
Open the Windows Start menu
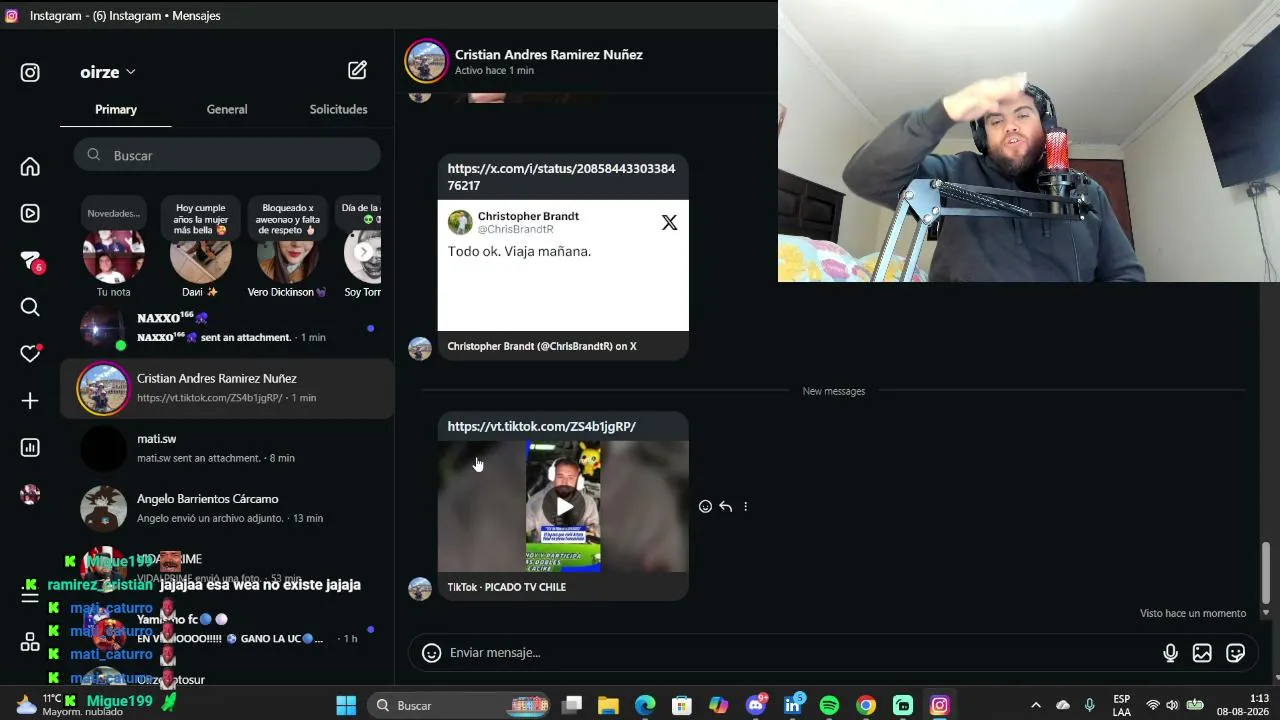[346, 706]
